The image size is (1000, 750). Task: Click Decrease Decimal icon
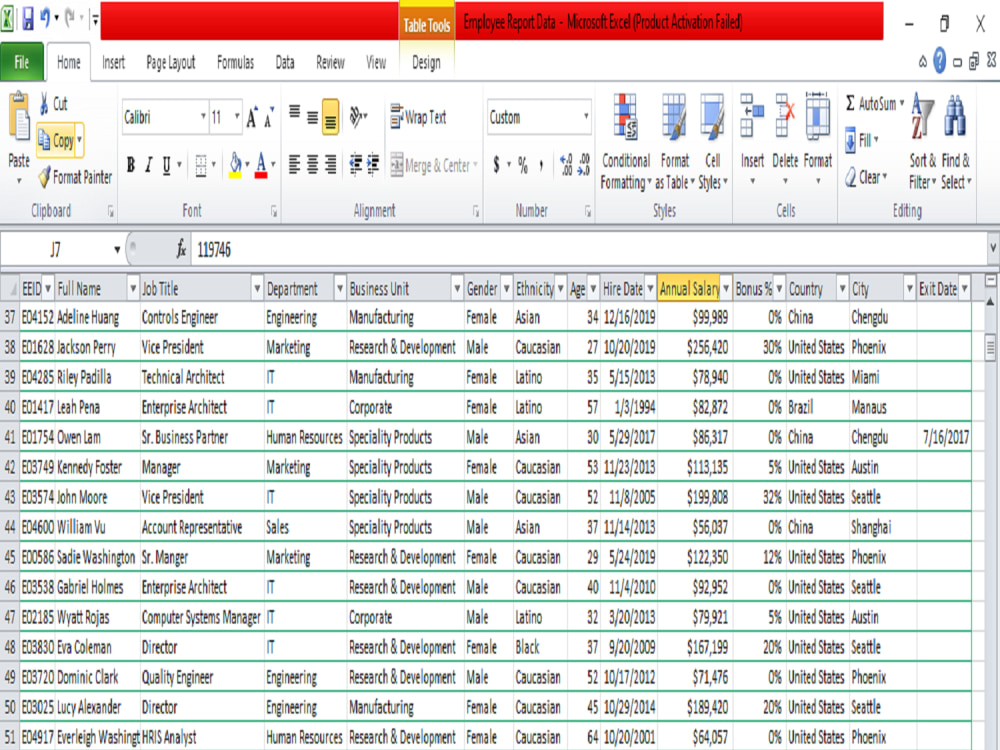[584, 165]
